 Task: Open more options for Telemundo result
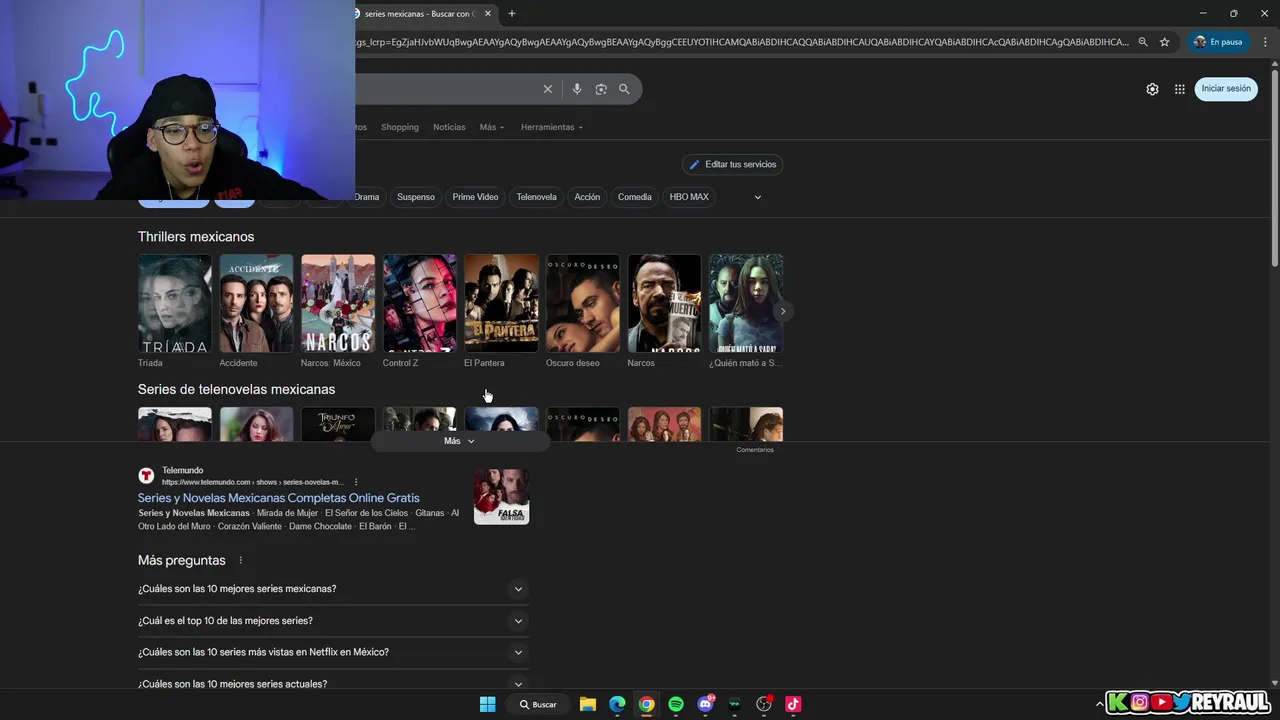tap(356, 482)
